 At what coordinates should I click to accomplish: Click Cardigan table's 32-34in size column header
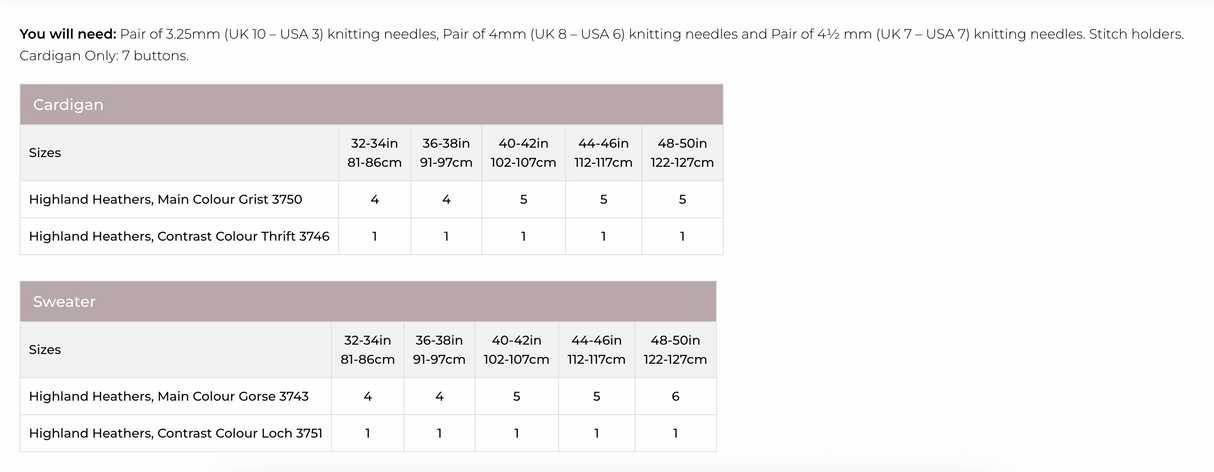click(375, 153)
